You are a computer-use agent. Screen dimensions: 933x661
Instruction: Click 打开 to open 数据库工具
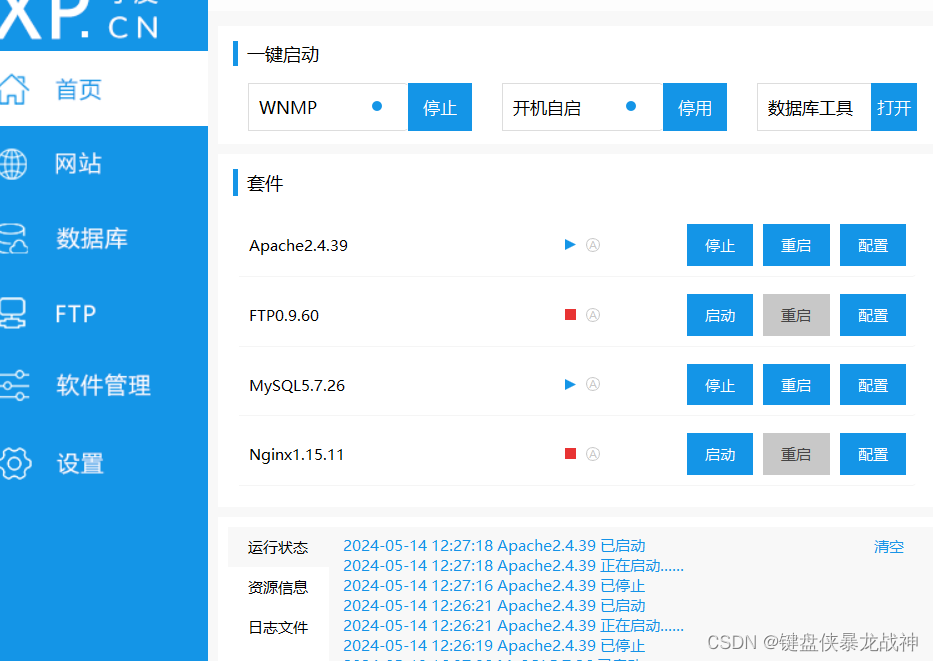894,107
